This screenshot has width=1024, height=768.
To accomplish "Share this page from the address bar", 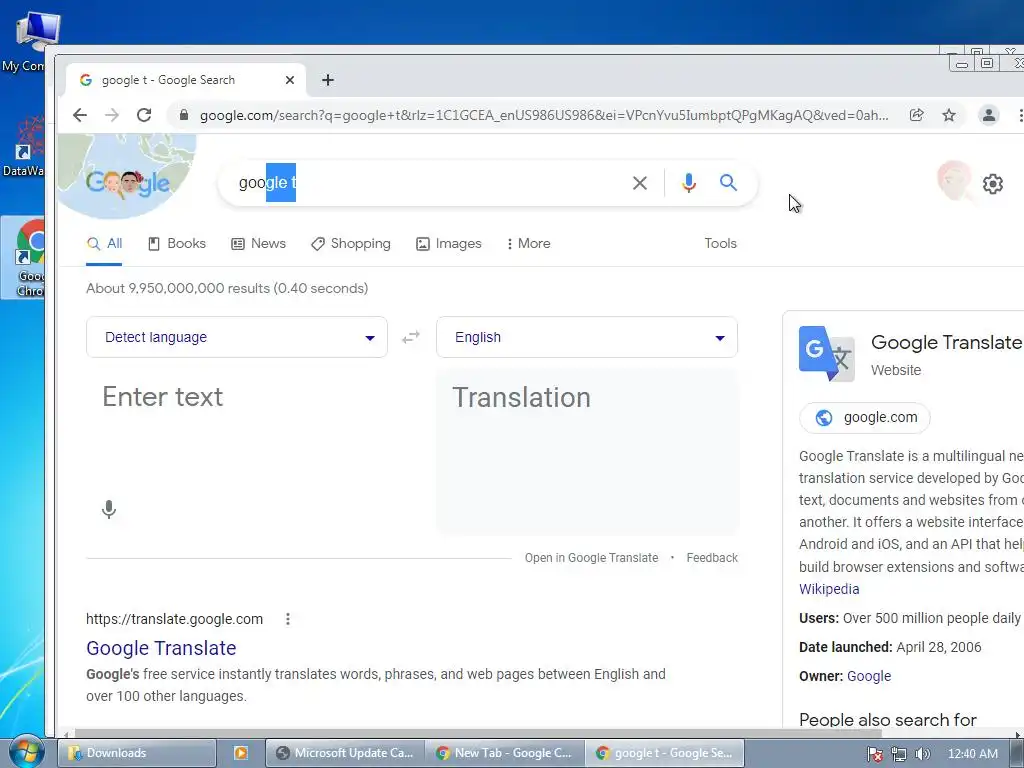I will (917, 116).
